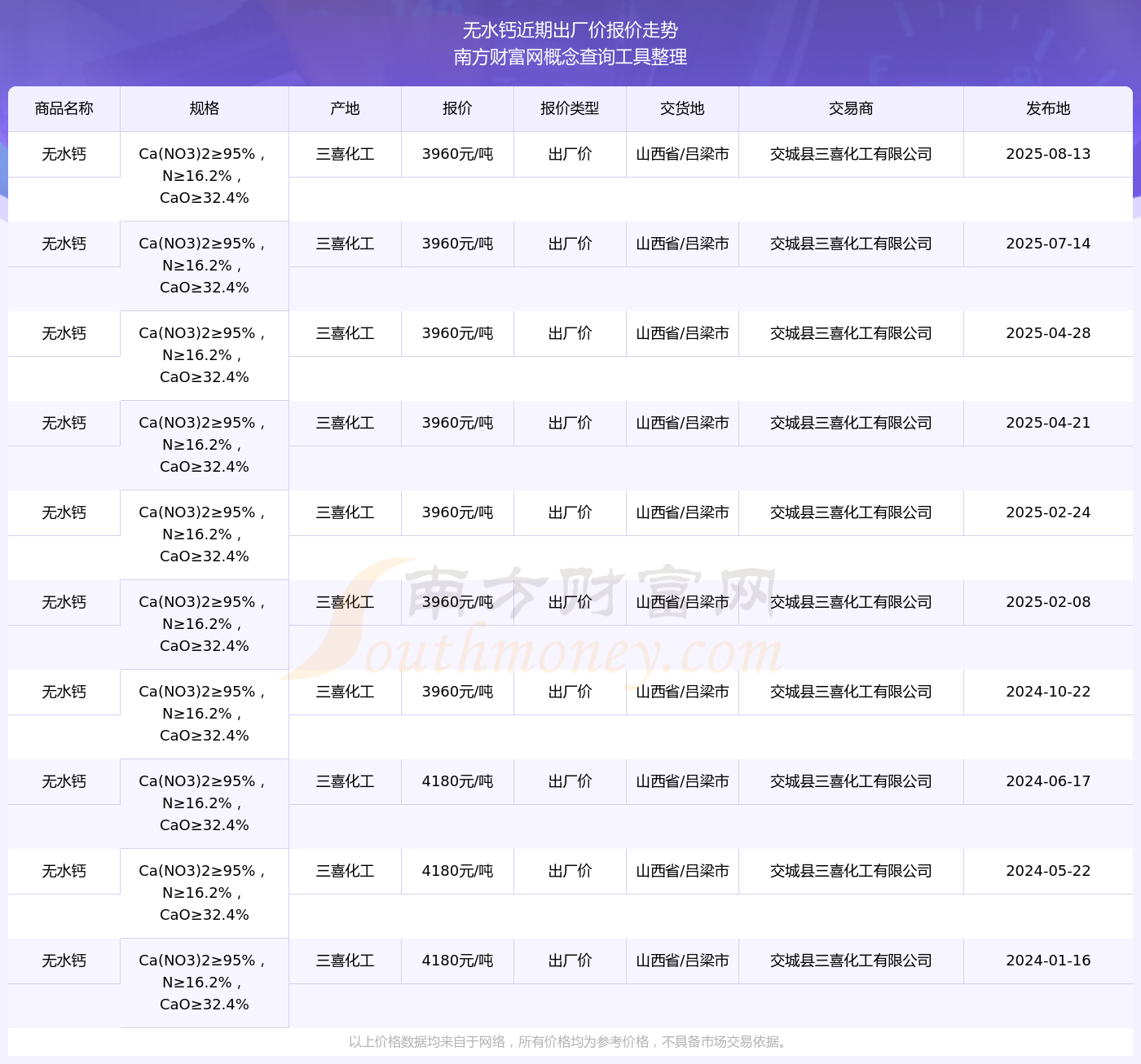Select the date cell 2024-01-16
The image size is (1141, 1064).
(x=1048, y=961)
